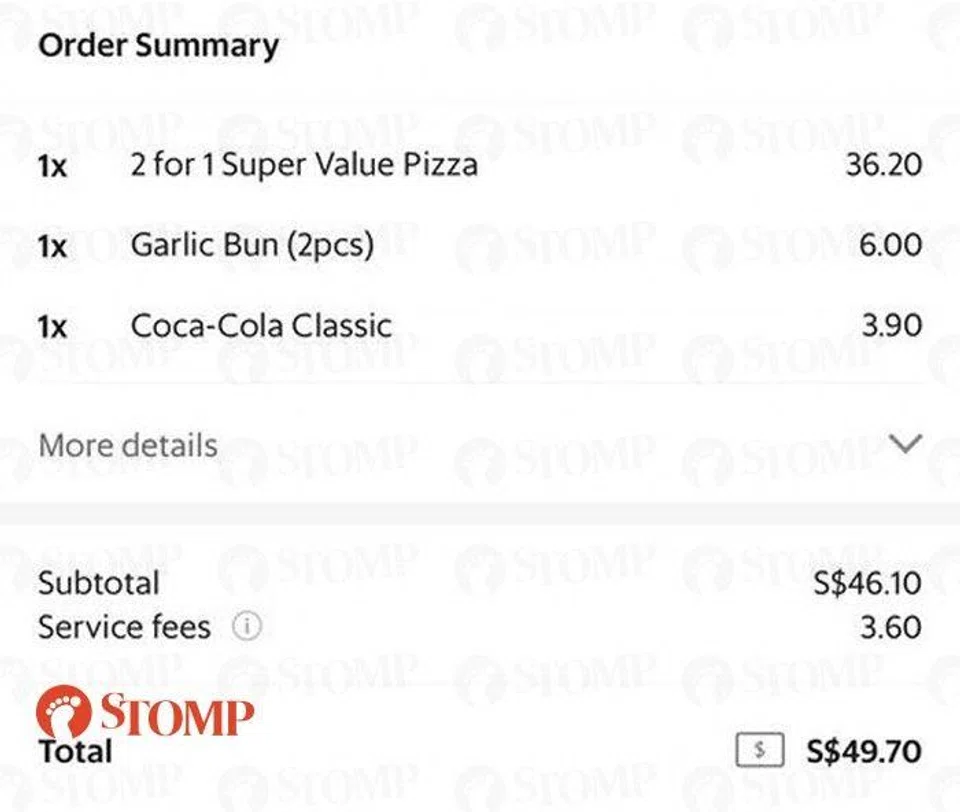960x812 pixels.
Task: Click the 1x quantity beside Super Value Pizza
Action: coord(53,166)
